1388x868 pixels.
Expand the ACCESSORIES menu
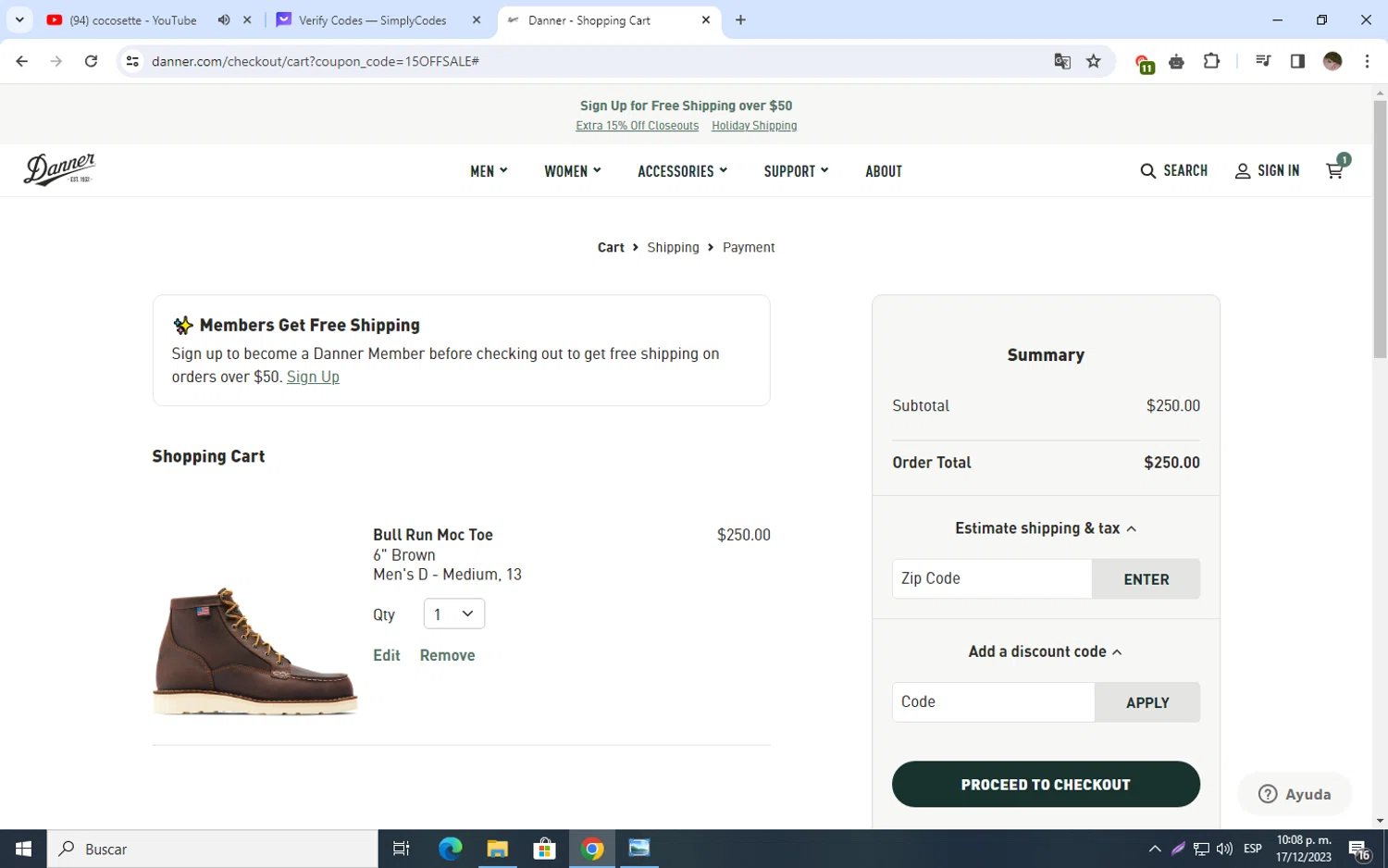pos(682,171)
